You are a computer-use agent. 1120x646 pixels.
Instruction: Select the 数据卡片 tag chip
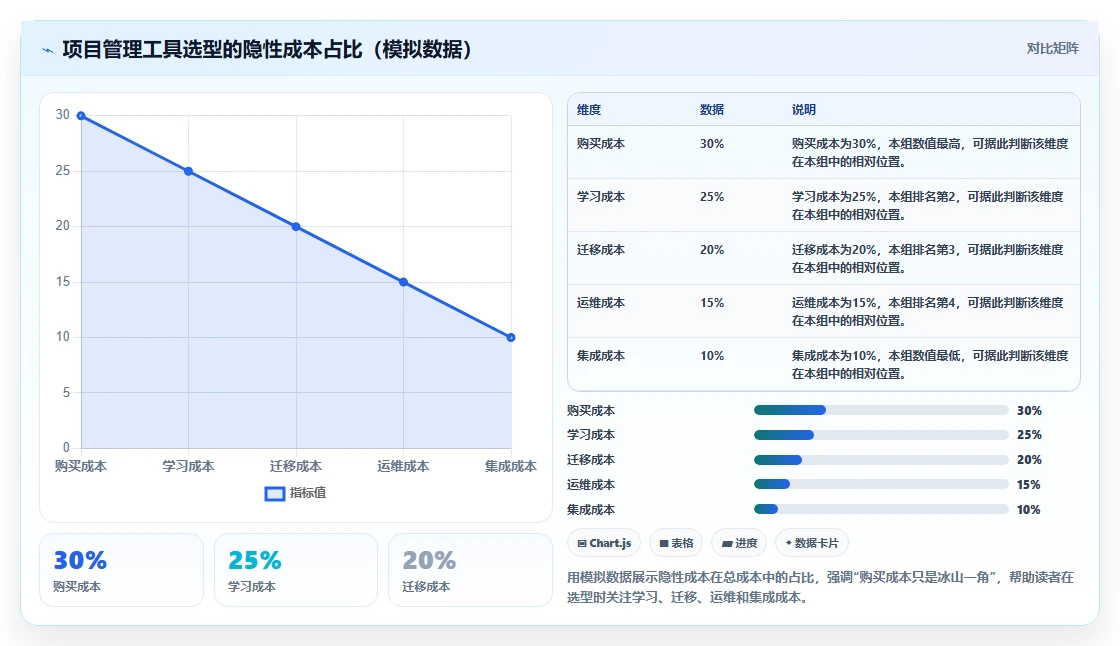pyautogui.click(x=812, y=543)
